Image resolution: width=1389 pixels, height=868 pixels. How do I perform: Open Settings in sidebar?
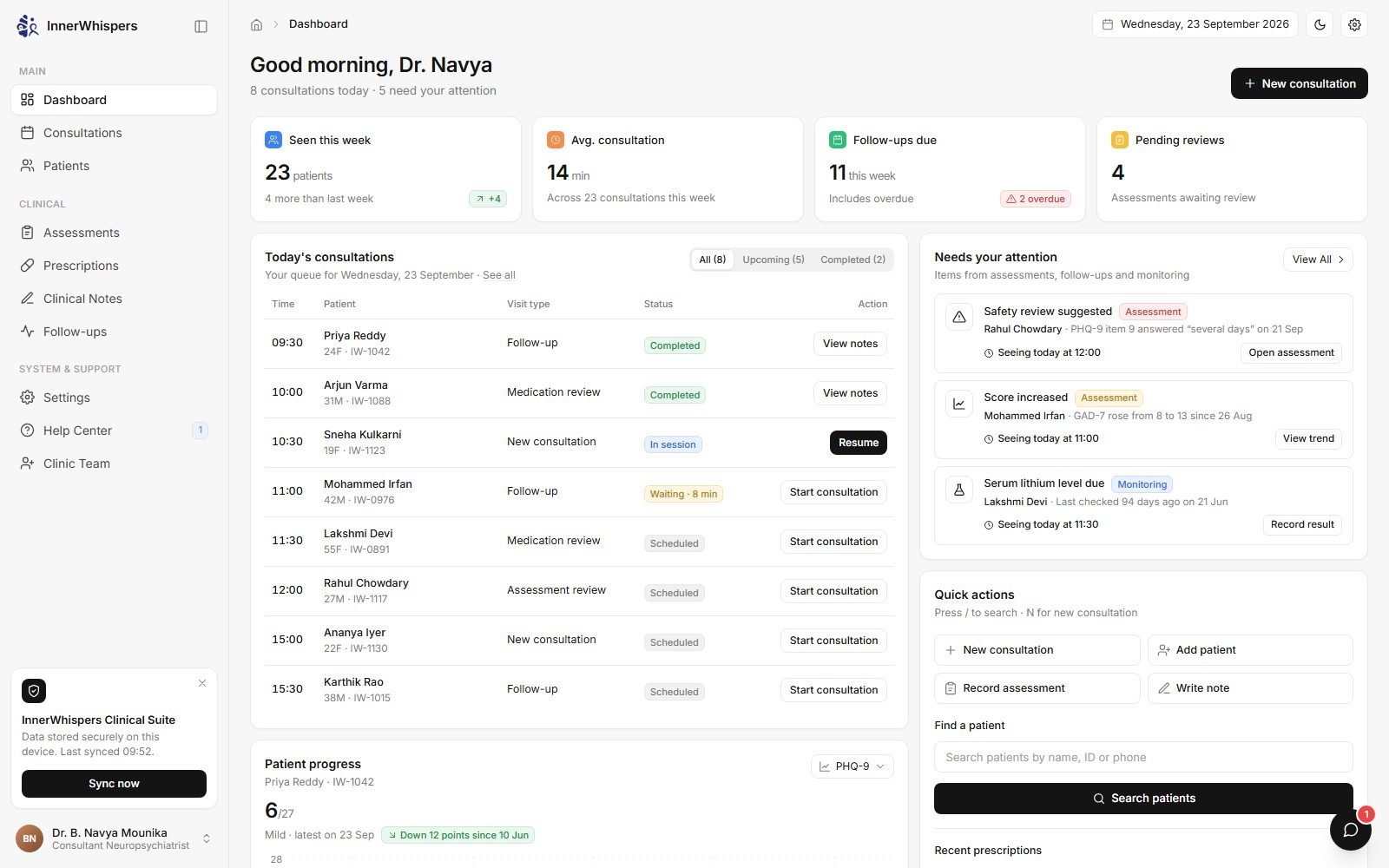tap(115, 398)
